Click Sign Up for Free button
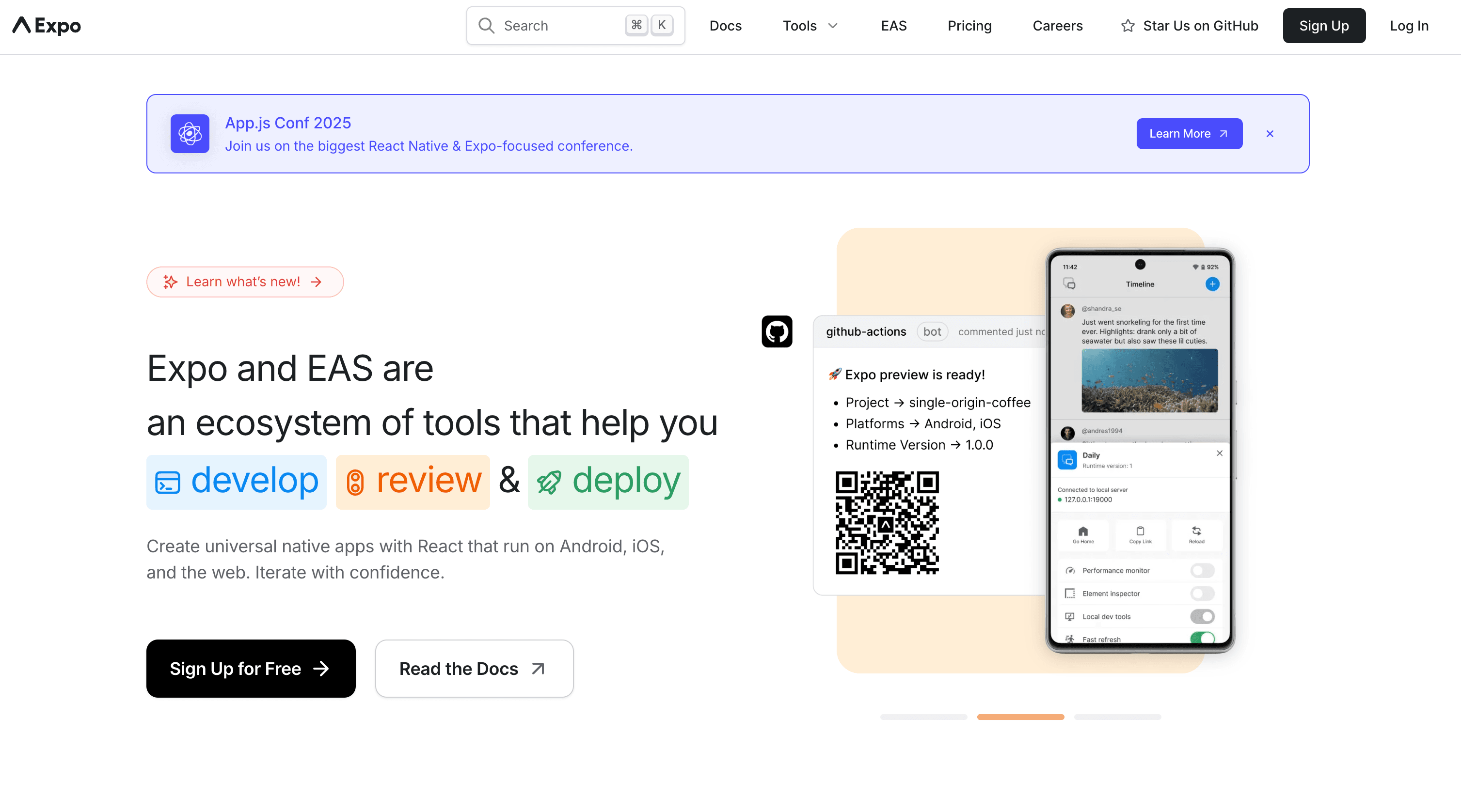 [251, 669]
